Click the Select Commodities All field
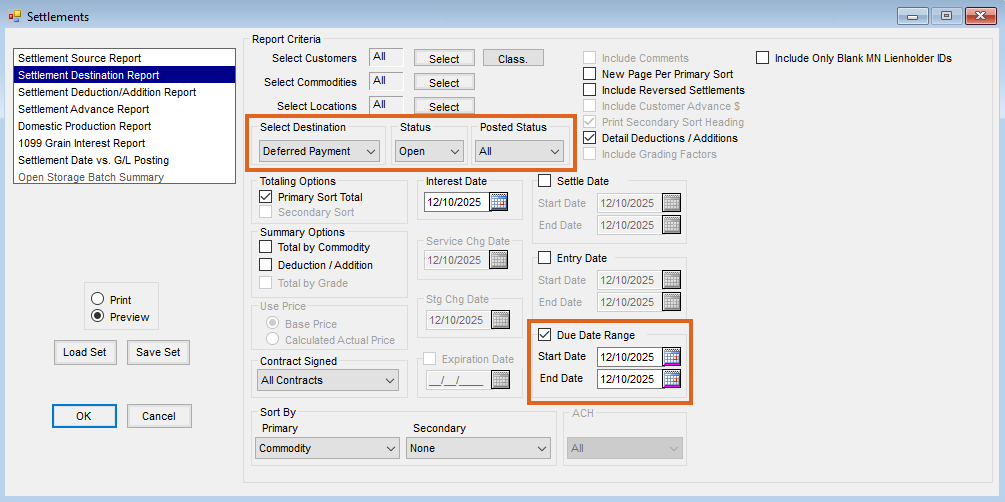The height and width of the screenshot is (502, 1005). click(386, 81)
